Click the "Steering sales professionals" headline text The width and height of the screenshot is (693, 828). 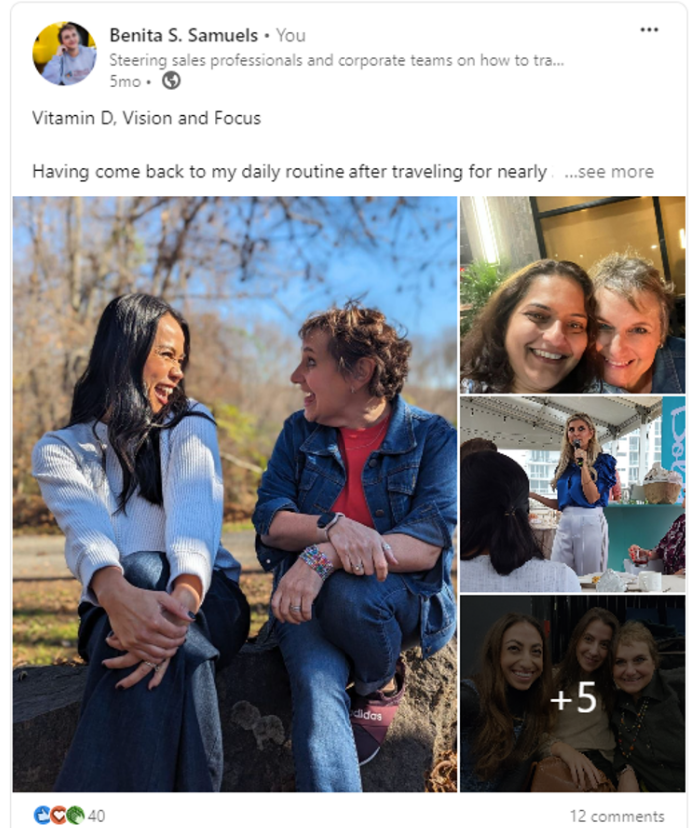336,60
